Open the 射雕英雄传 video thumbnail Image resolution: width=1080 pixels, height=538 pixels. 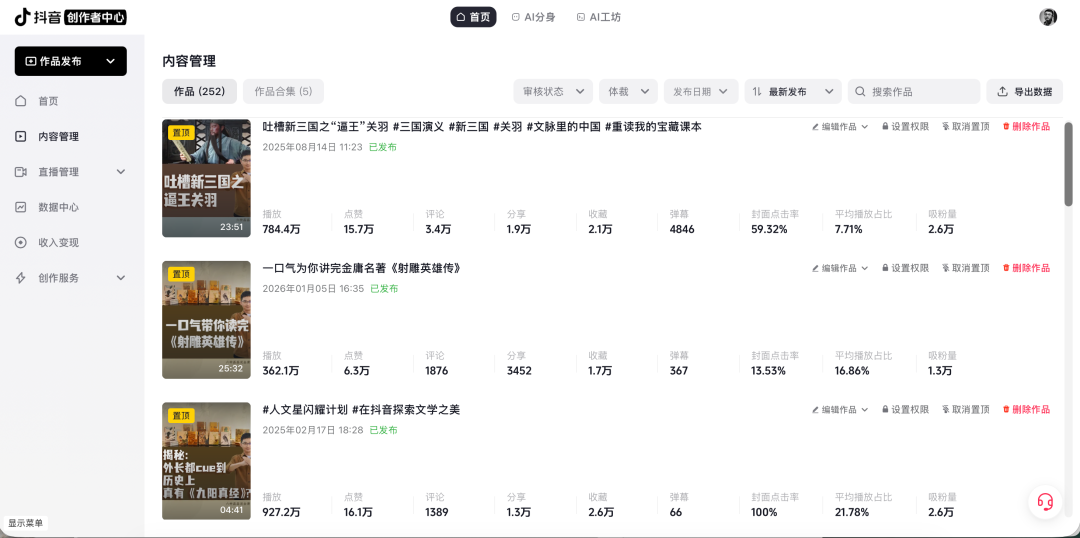(207, 320)
